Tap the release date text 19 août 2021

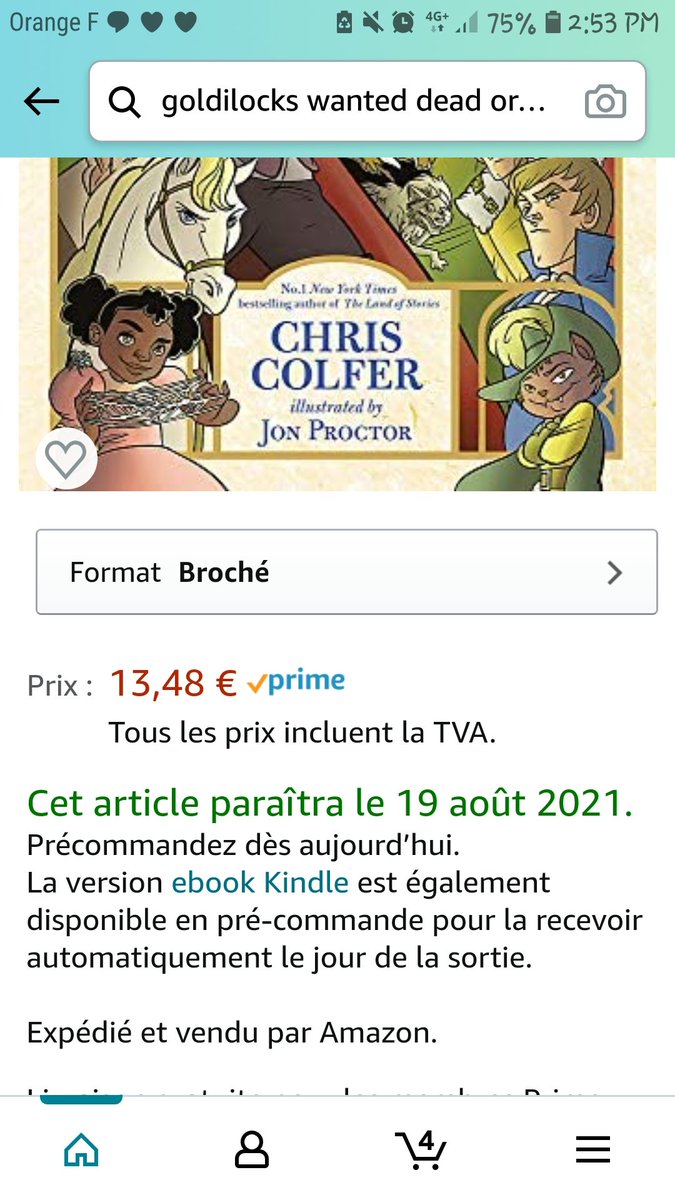click(x=514, y=803)
